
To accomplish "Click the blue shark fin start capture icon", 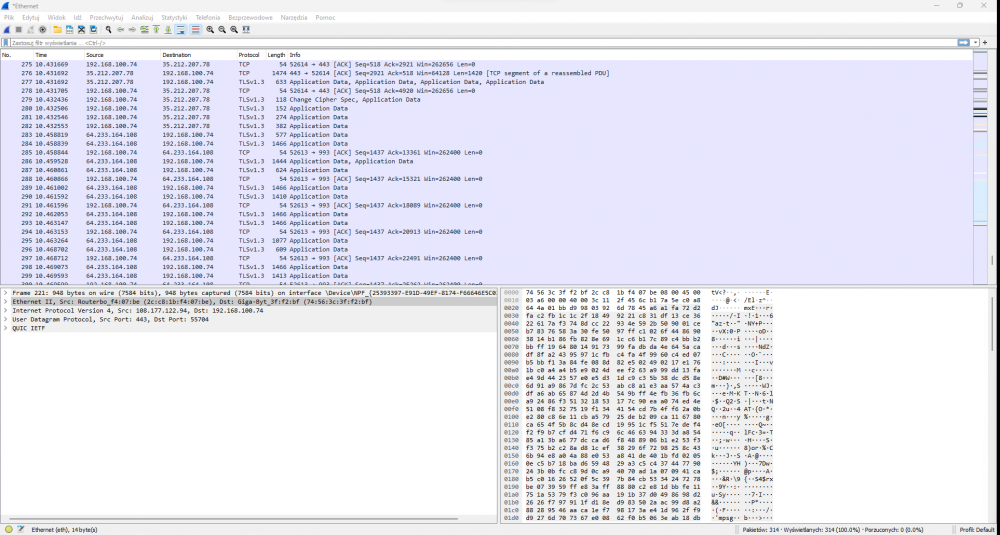I will (7, 30).
